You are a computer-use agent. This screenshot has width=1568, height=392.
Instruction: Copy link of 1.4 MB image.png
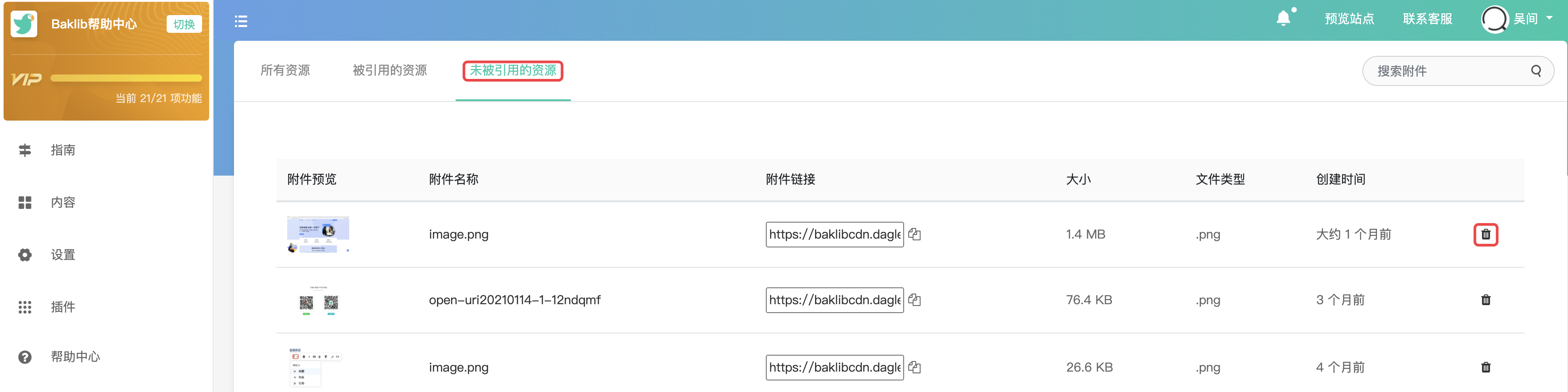[914, 234]
